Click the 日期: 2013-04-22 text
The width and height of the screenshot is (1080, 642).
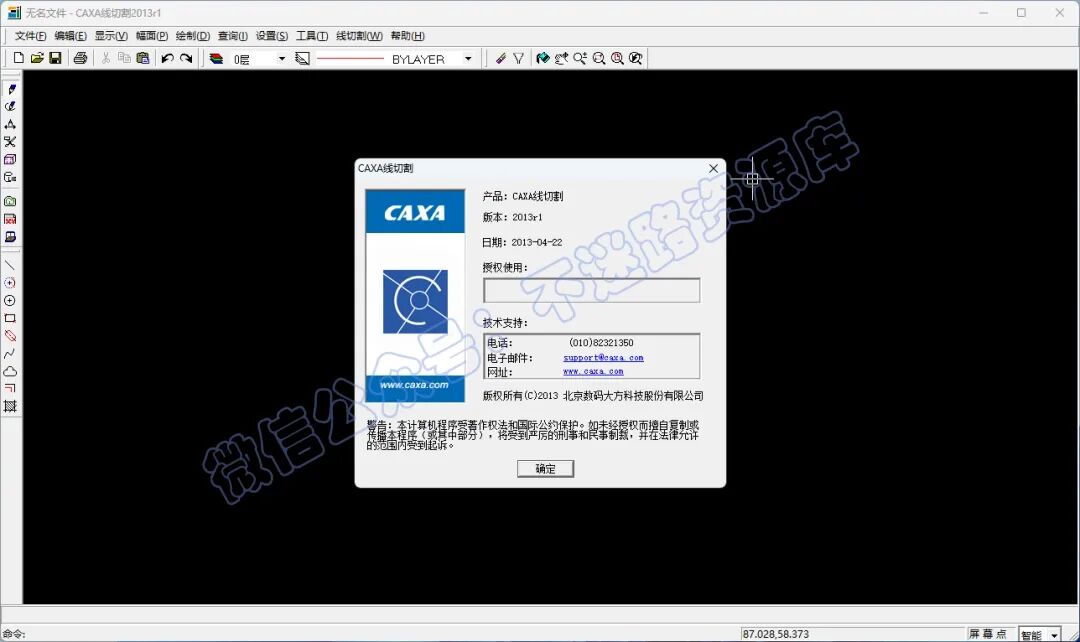click(522, 242)
